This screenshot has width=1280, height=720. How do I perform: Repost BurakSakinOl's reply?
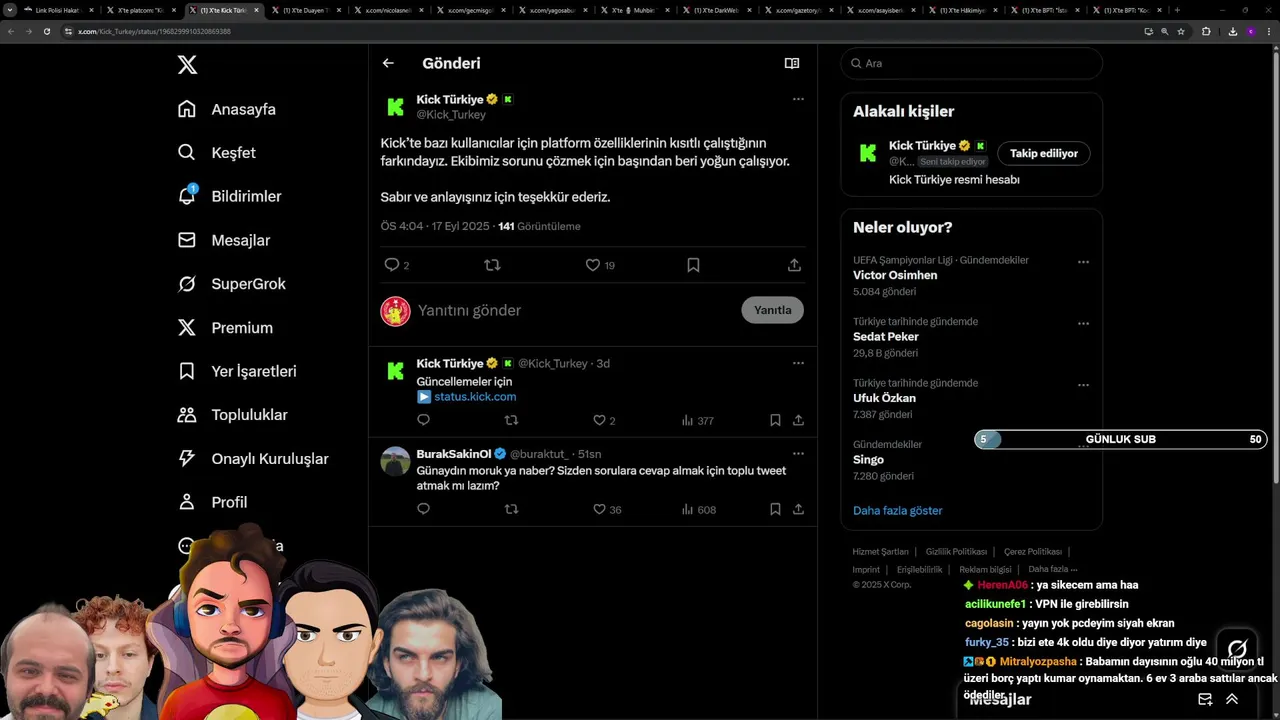[511, 509]
